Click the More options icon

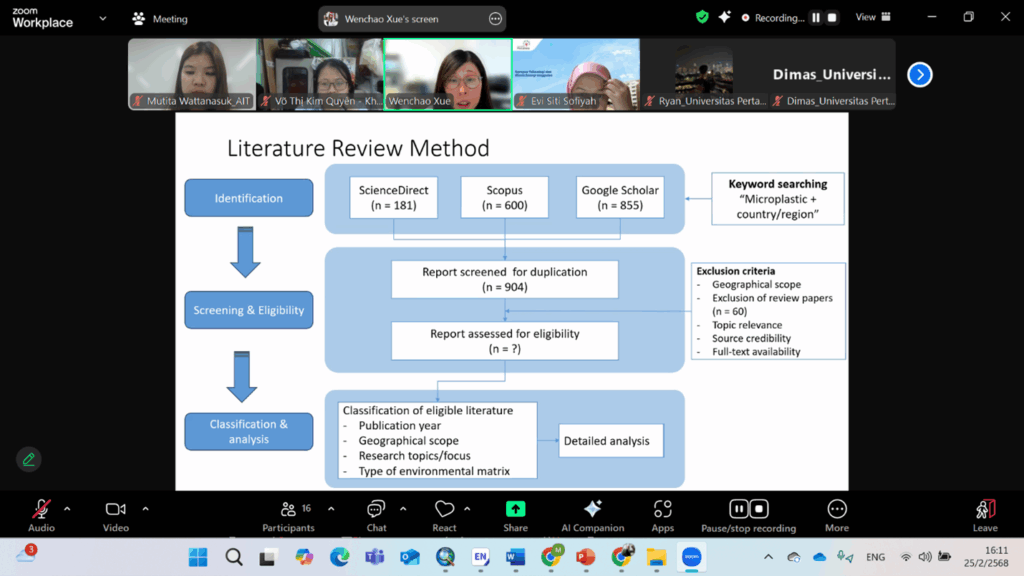pyautogui.click(x=837, y=510)
